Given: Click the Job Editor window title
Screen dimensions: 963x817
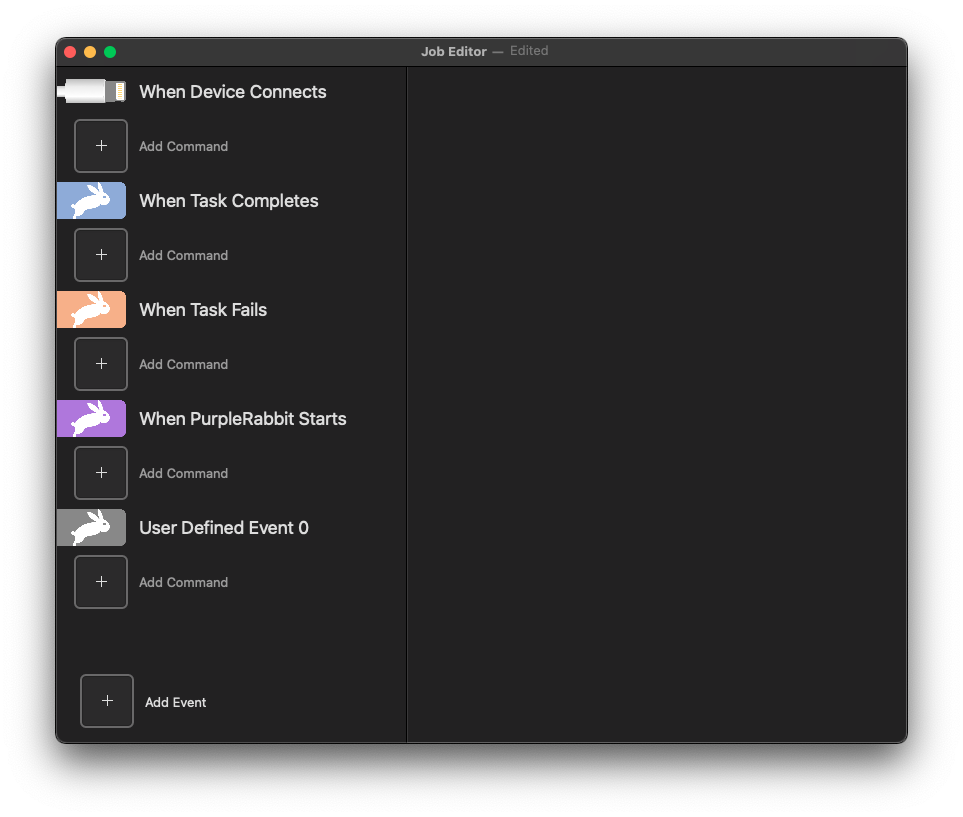Looking at the screenshot, I should point(454,52).
